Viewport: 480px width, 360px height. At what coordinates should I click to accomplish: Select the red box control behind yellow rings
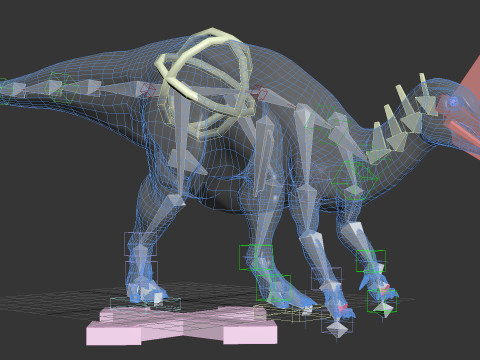[147, 90]
